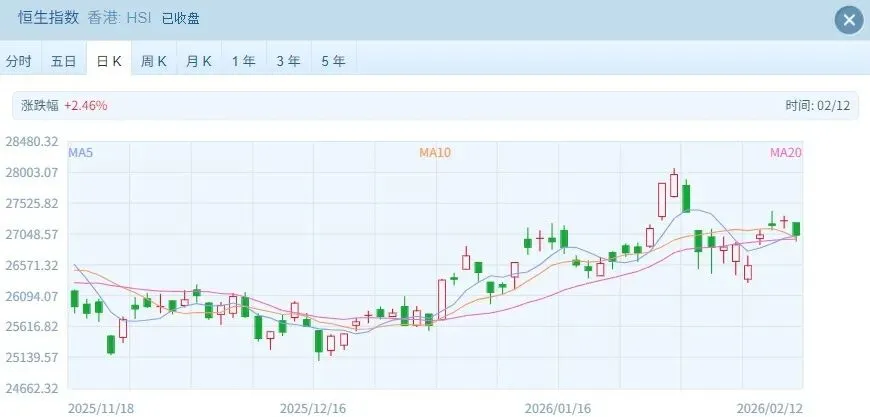Show the 5年 range tab
The width and height of the screenshot is (870, 417).
pos(333,61)
